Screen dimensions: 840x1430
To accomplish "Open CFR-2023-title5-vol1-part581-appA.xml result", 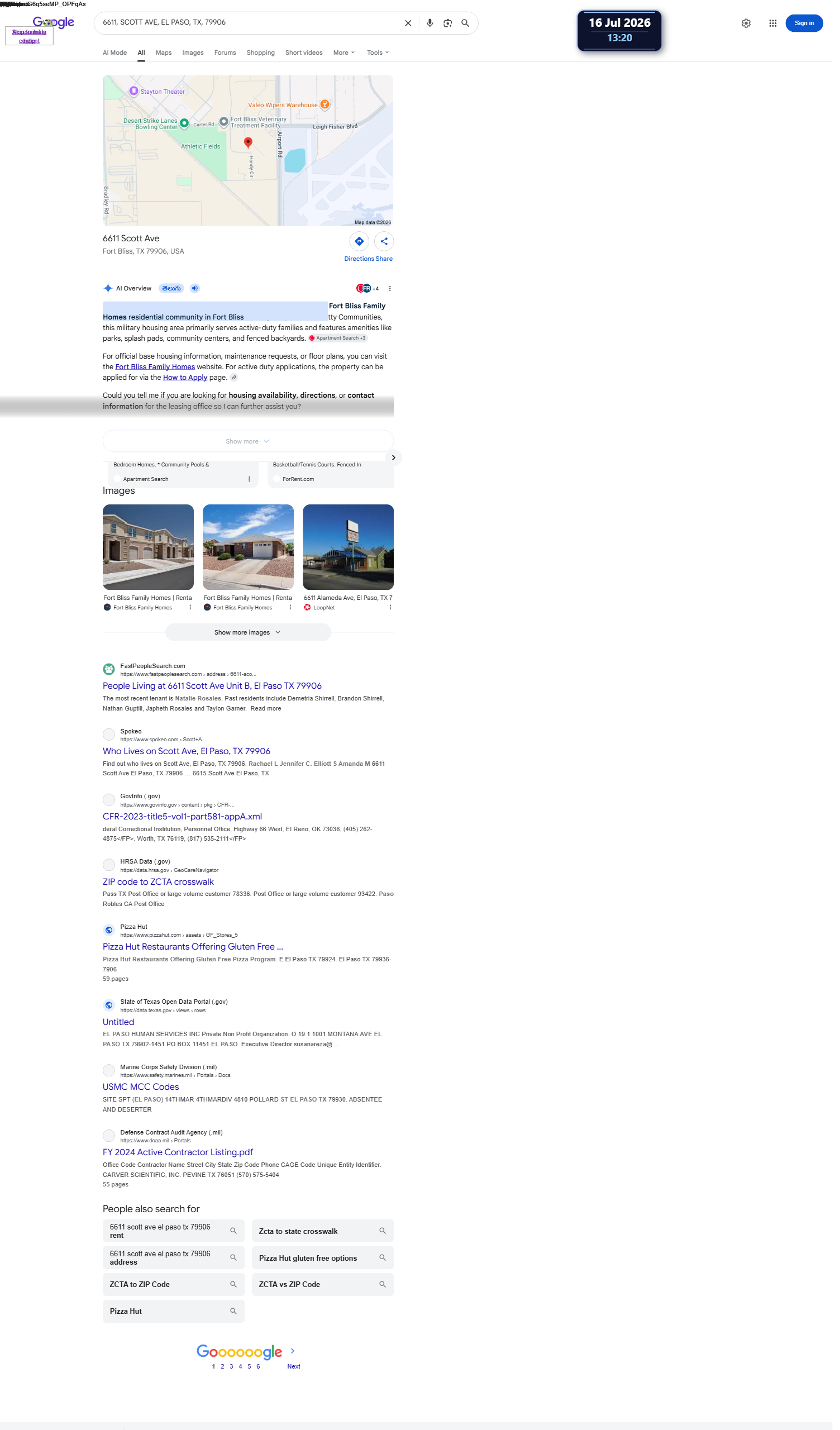I will 184,823.
